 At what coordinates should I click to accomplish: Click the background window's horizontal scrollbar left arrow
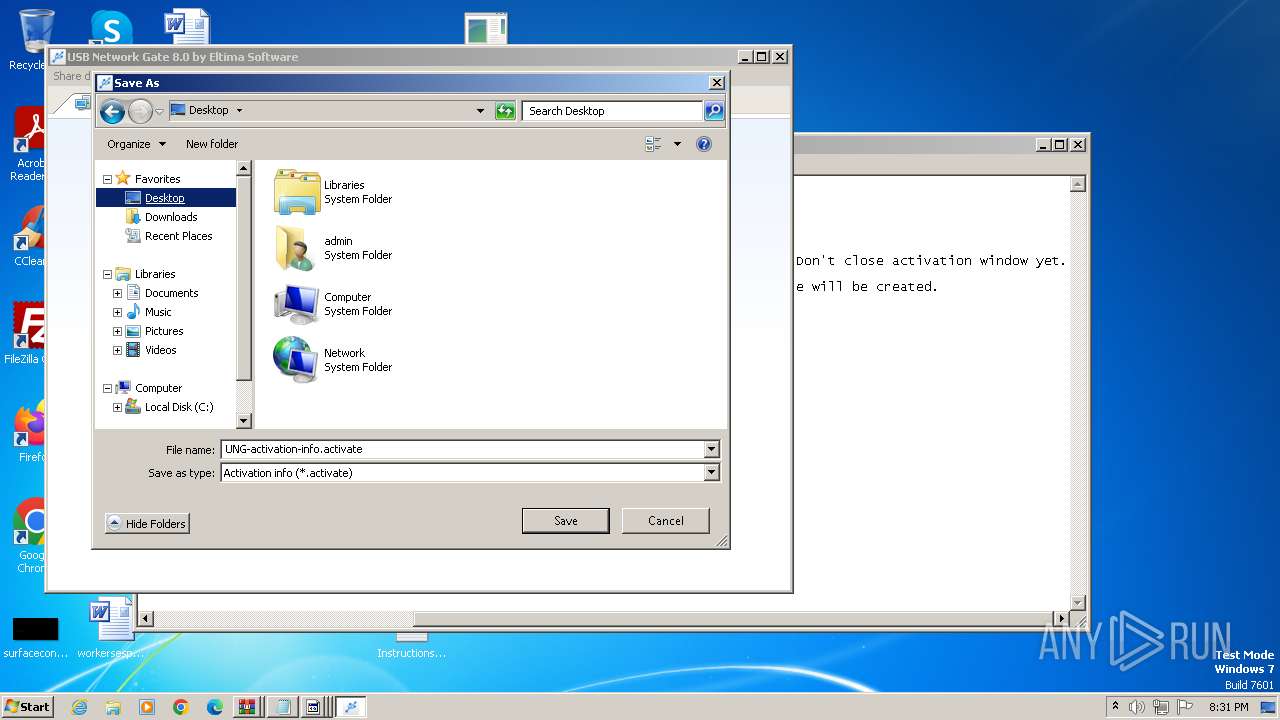click(146, 619)
